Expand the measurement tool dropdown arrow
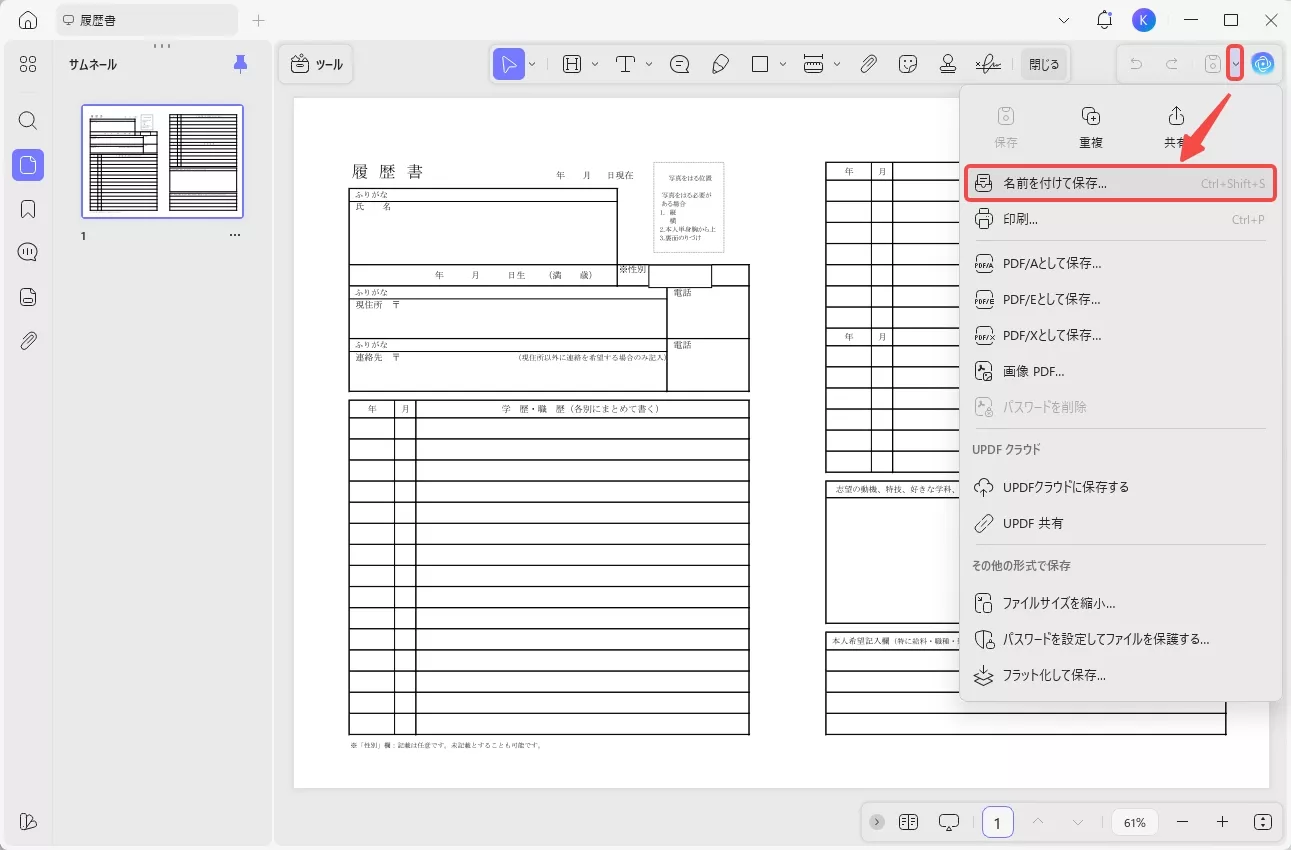Viewport: 1291px width, 850px height. click(837, 64)
